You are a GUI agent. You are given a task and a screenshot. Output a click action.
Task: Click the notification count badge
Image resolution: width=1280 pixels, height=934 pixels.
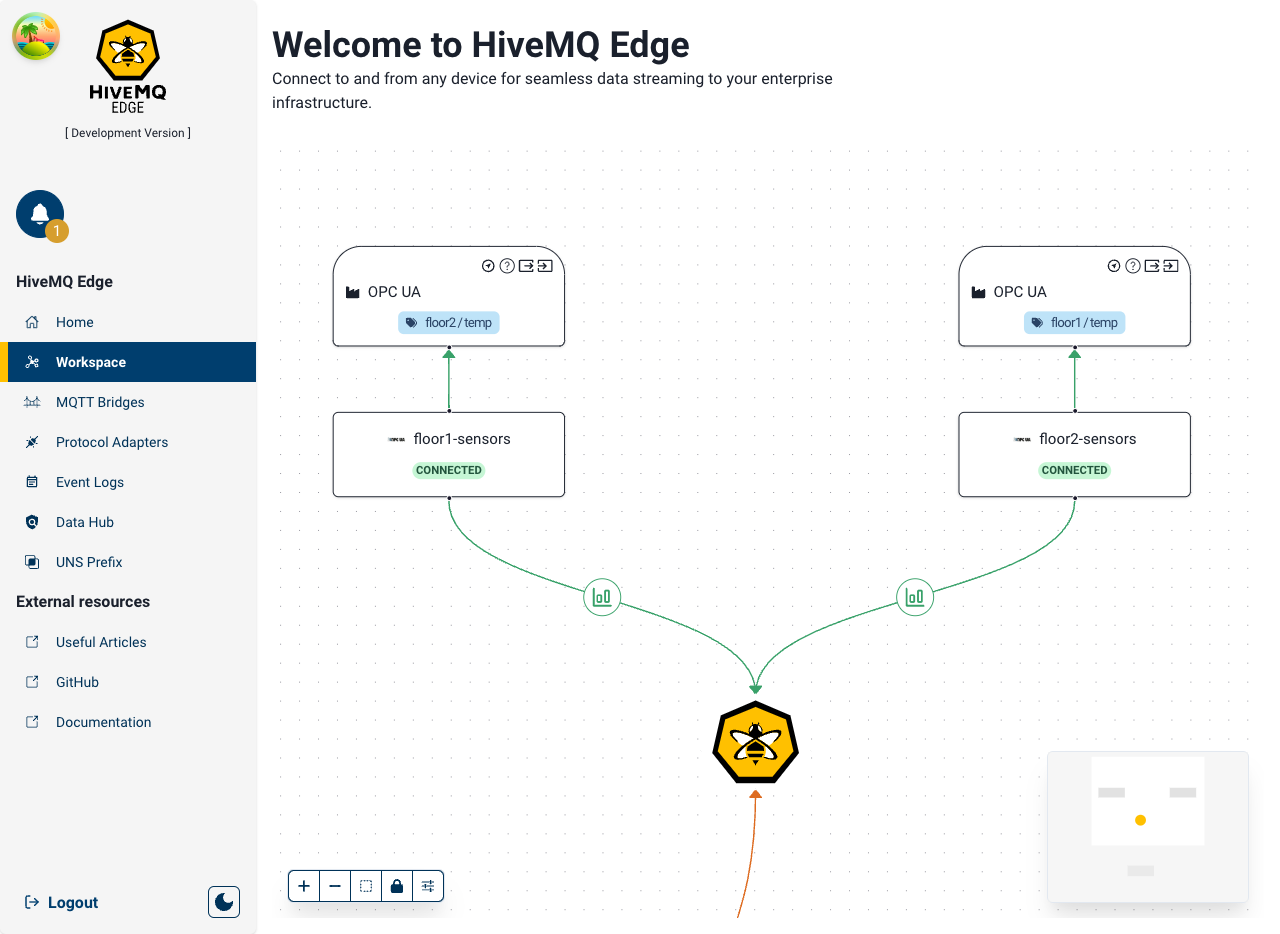coord(57,231)
